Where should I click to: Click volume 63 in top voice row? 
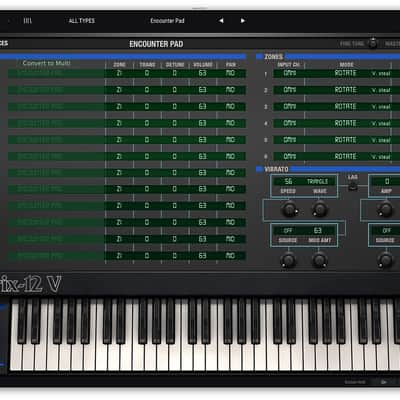click(202, 73)
